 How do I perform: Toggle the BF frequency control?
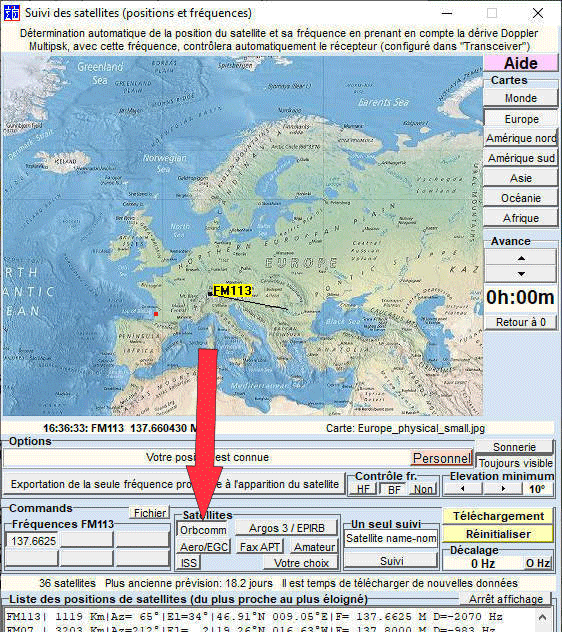point(393,489)
